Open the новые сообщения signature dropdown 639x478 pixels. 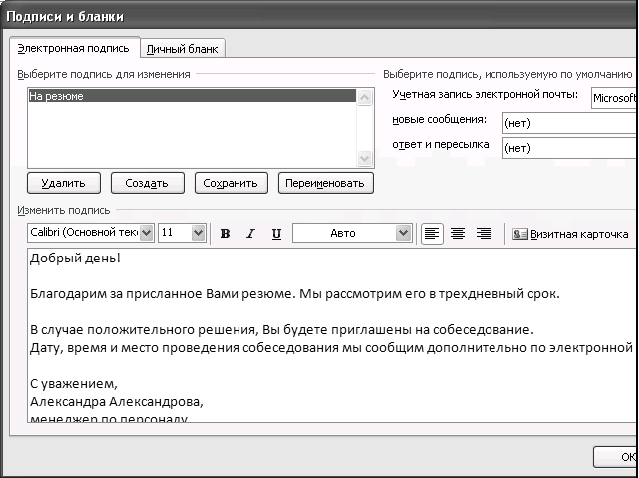[x=568, y=123]
